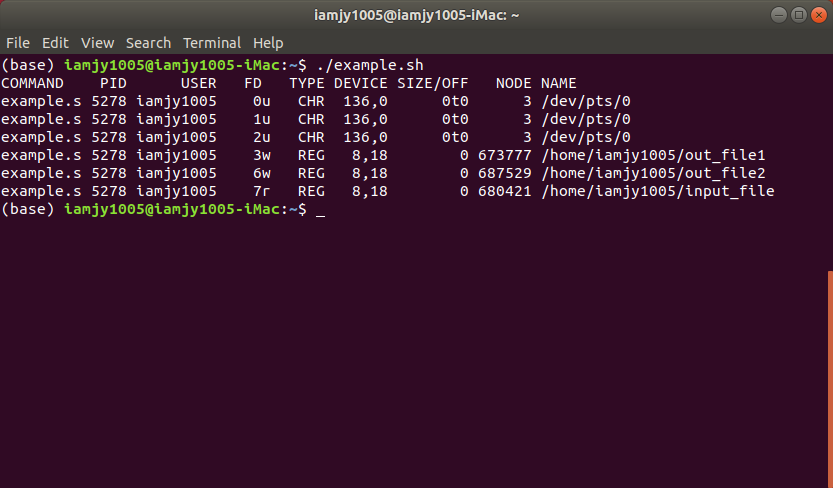The image size is (833, 488).
Task: Open the Terminal menu
Action: click(x=212, y=42)
